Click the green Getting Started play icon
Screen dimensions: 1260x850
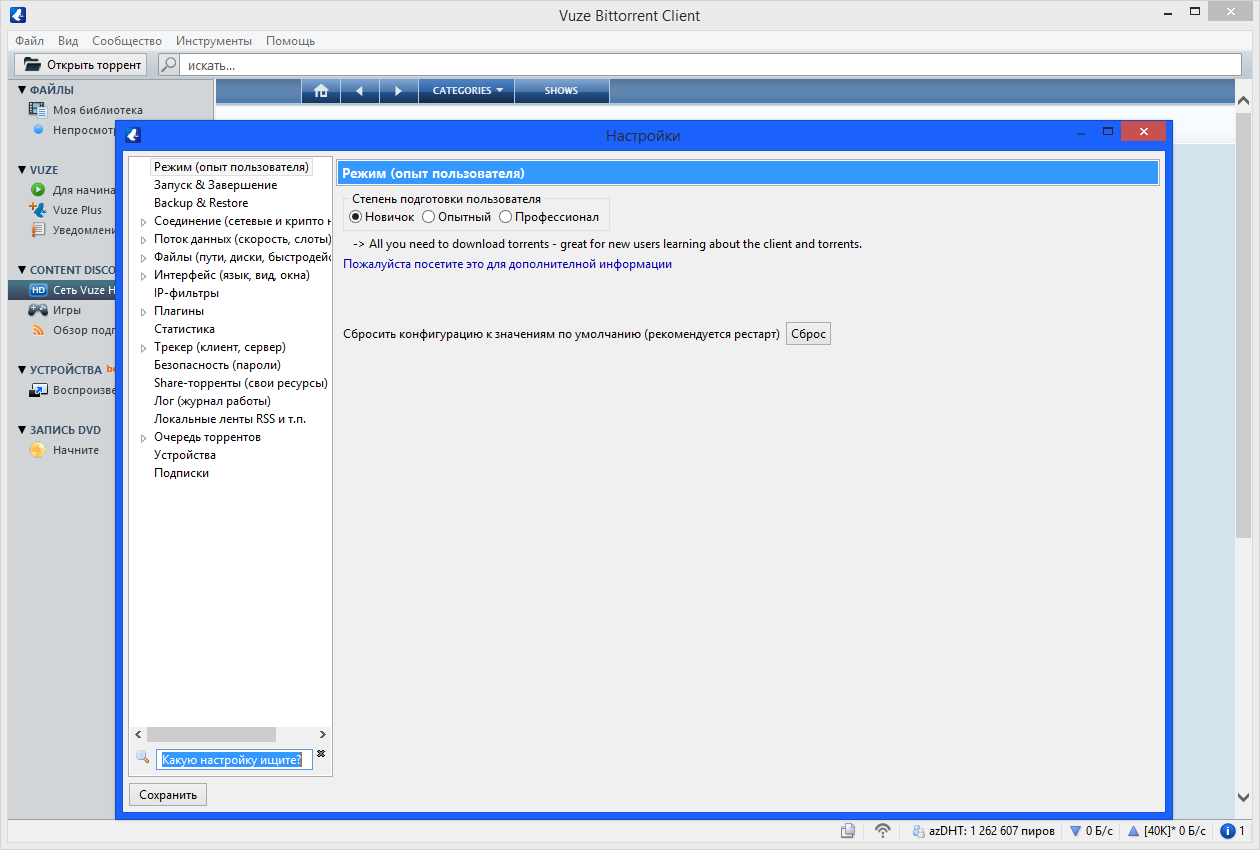click(38, 189)
